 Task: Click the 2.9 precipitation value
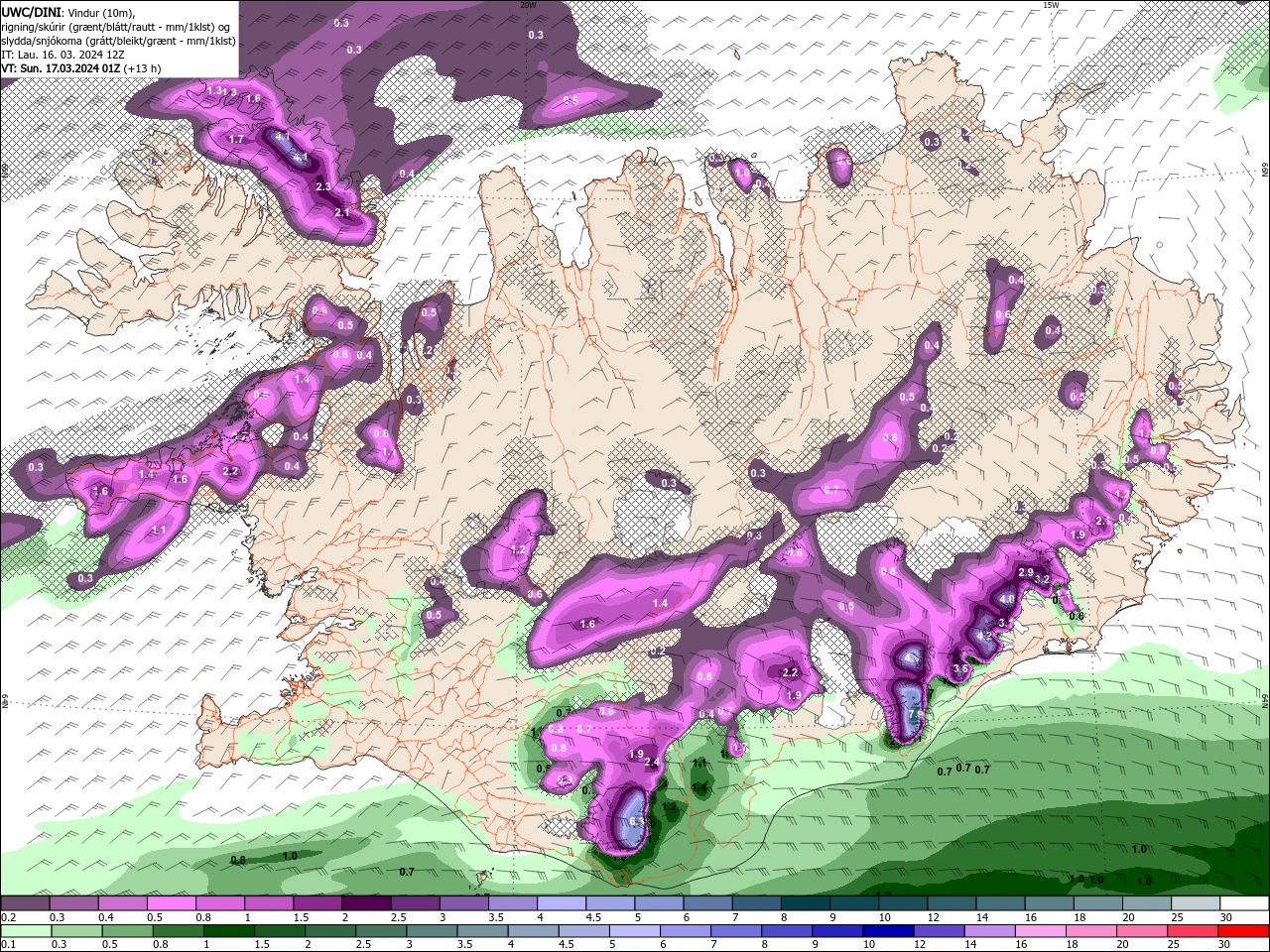tap(1026, 573)
